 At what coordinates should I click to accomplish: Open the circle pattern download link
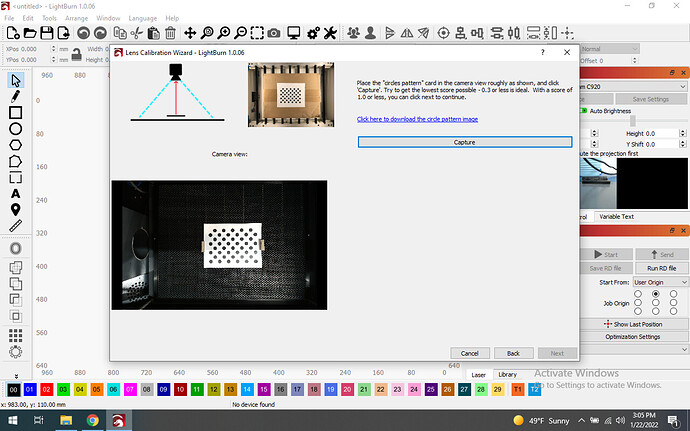[x=417, y=119]
